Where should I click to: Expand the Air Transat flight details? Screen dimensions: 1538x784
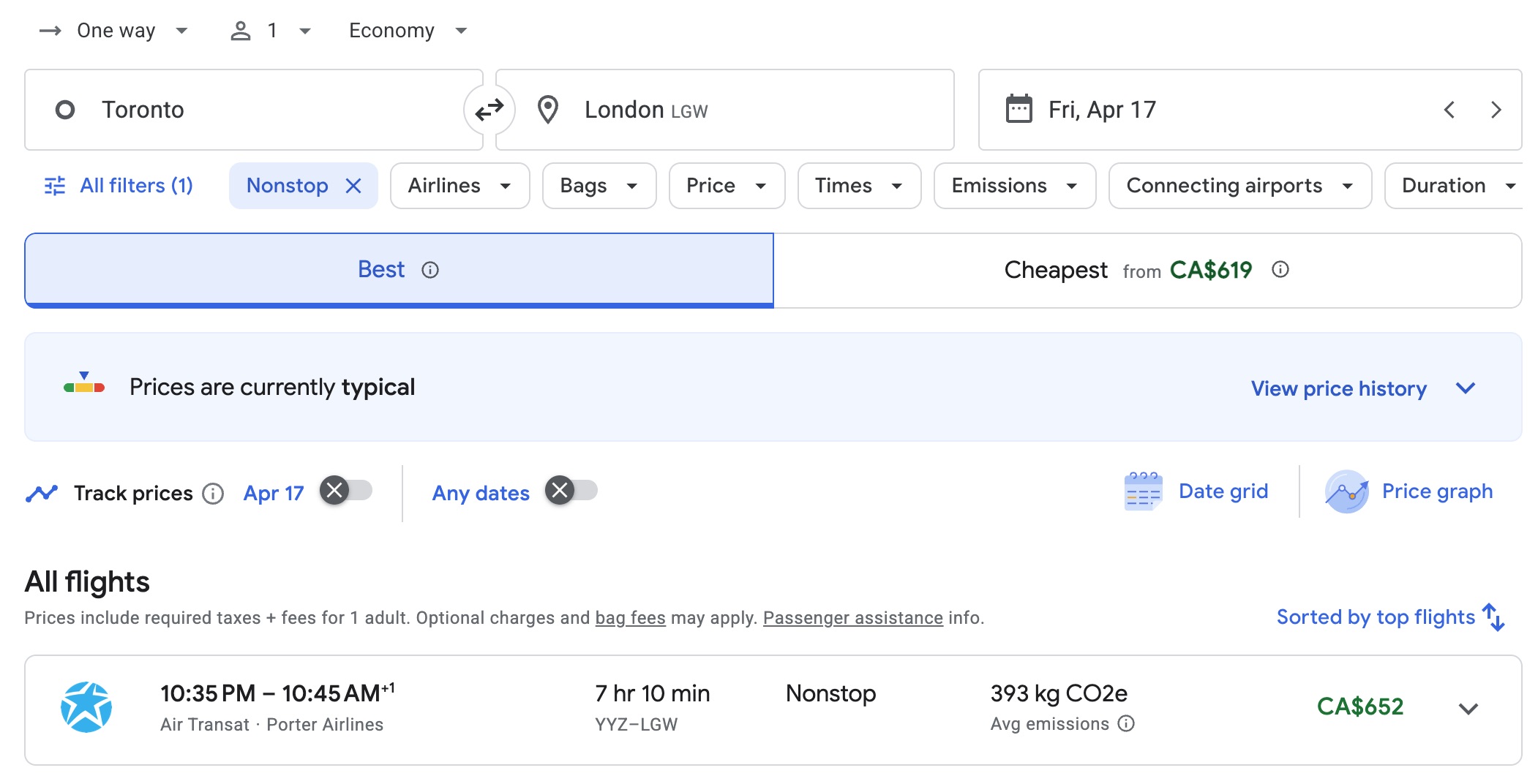(1468, 708)
